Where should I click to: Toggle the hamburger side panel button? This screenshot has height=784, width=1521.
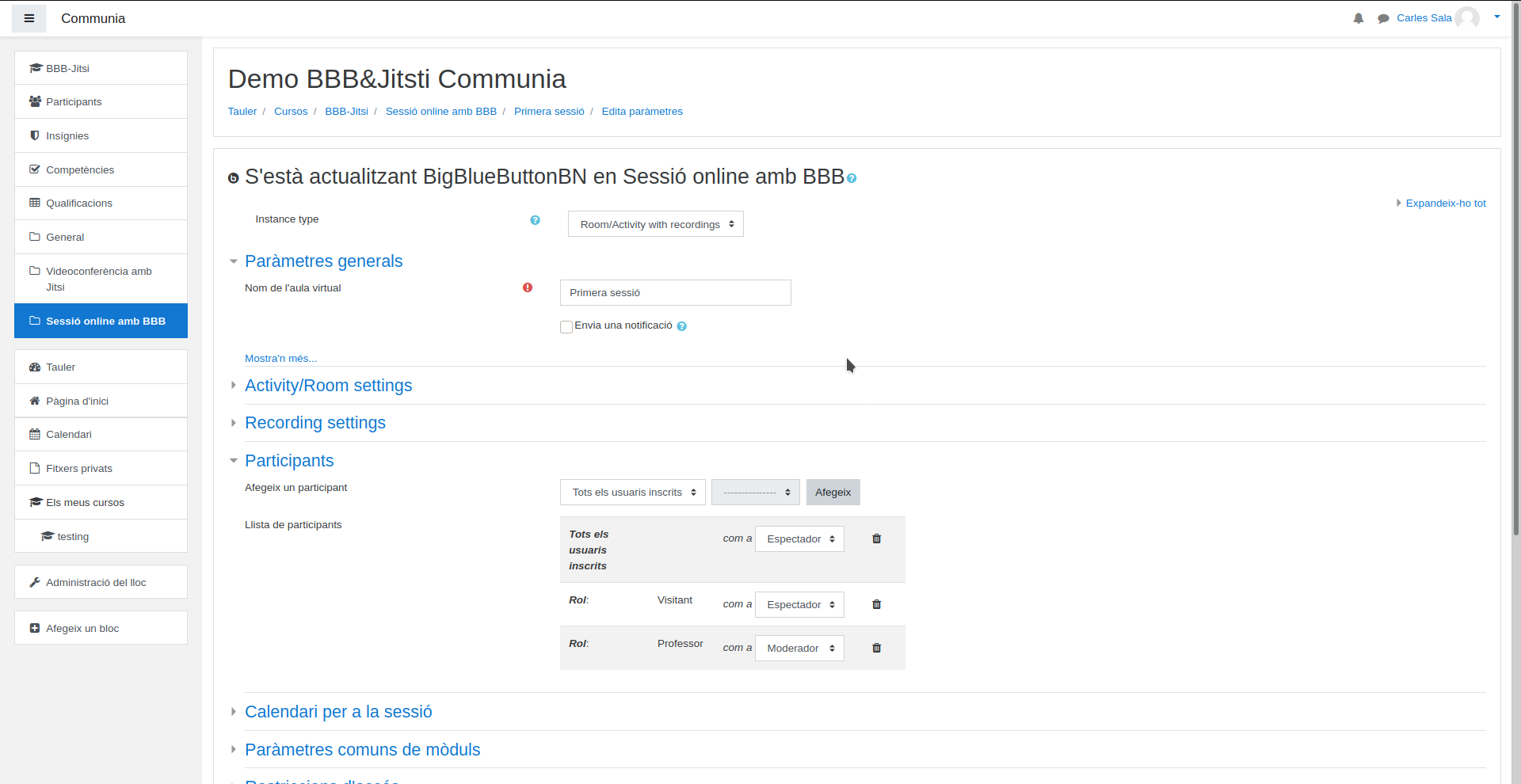29,18
